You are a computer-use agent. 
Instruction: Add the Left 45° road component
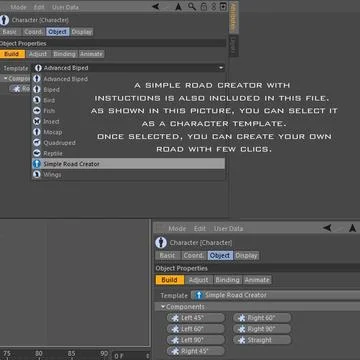click(x=196, y=318)
